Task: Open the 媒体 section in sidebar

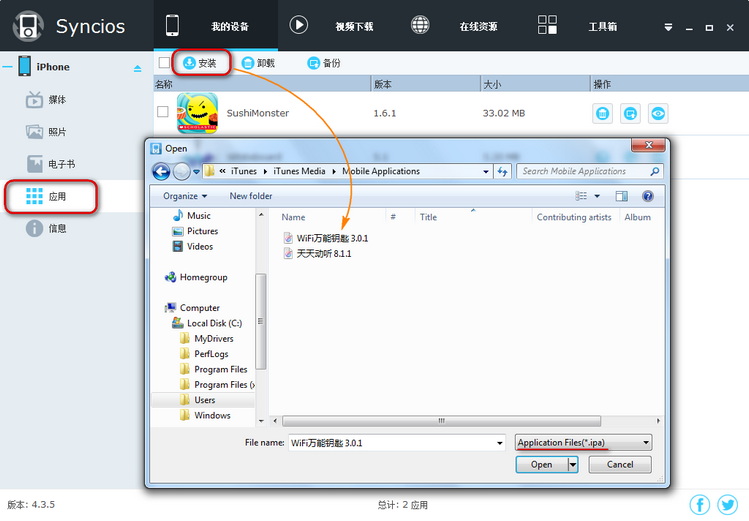Action: (x=46, y=100)
